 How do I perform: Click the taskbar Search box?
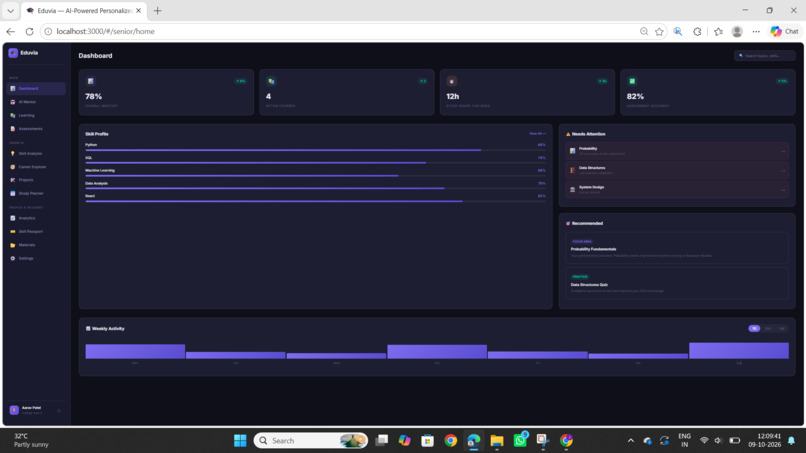(x=311, y=441)
